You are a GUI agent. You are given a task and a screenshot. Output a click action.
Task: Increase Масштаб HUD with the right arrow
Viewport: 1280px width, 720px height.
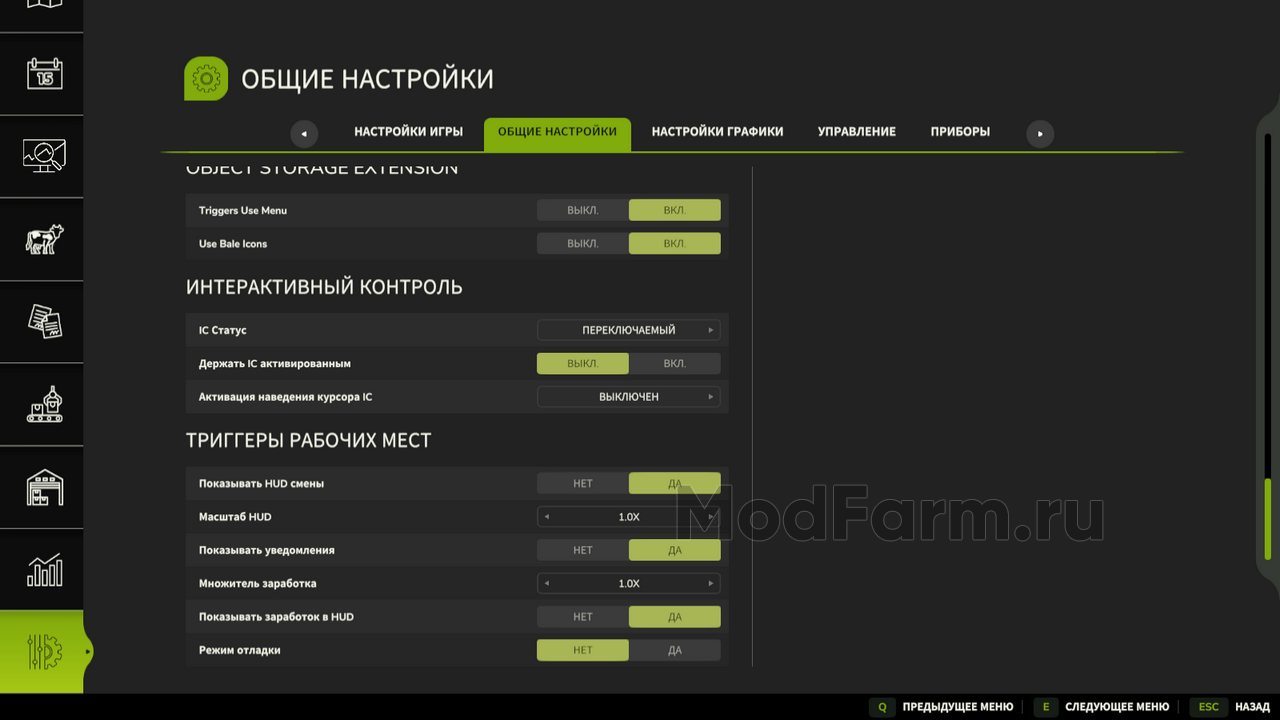[711, 517]
